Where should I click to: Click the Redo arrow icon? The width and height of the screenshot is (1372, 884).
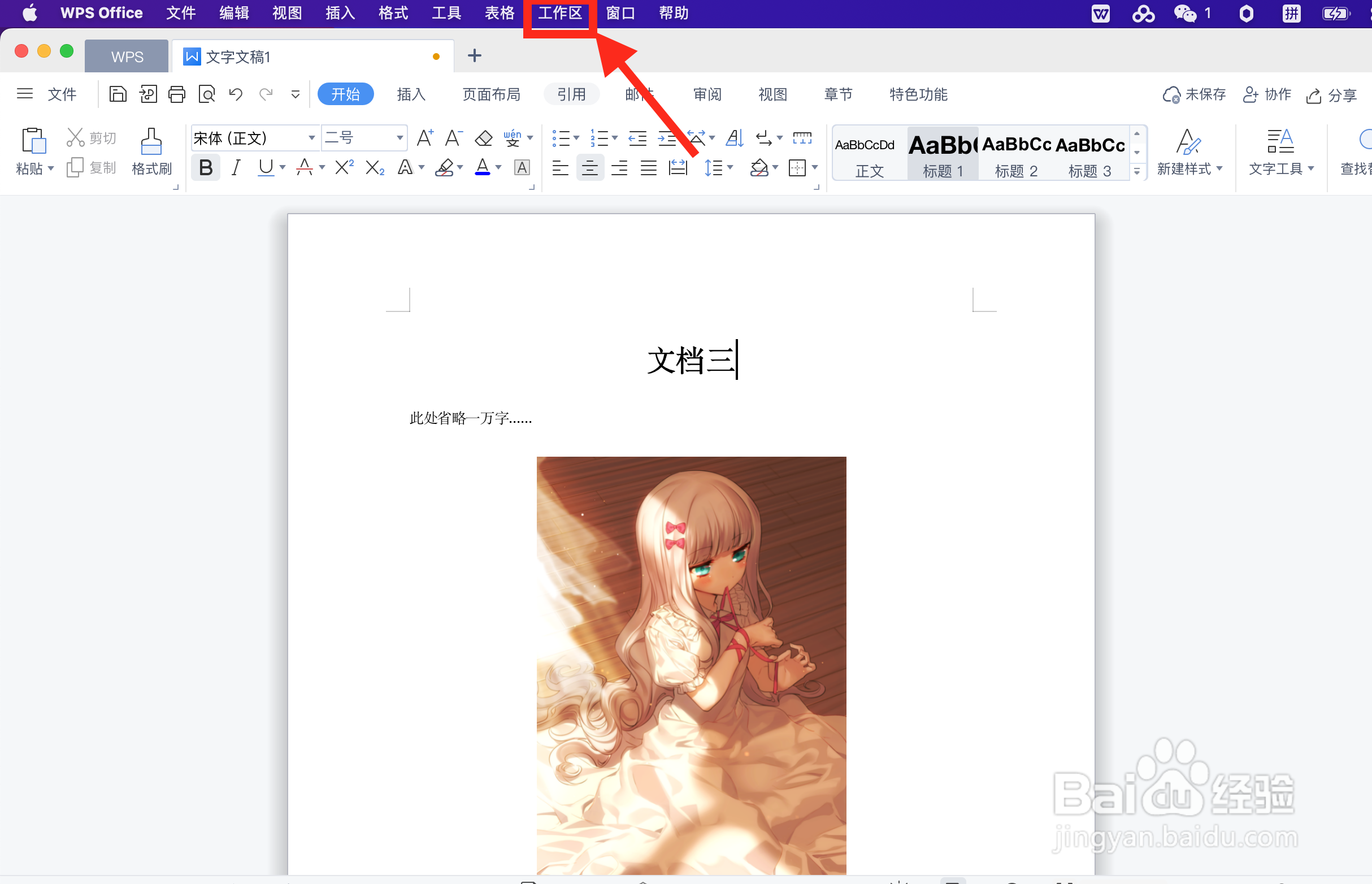(266, 94)
